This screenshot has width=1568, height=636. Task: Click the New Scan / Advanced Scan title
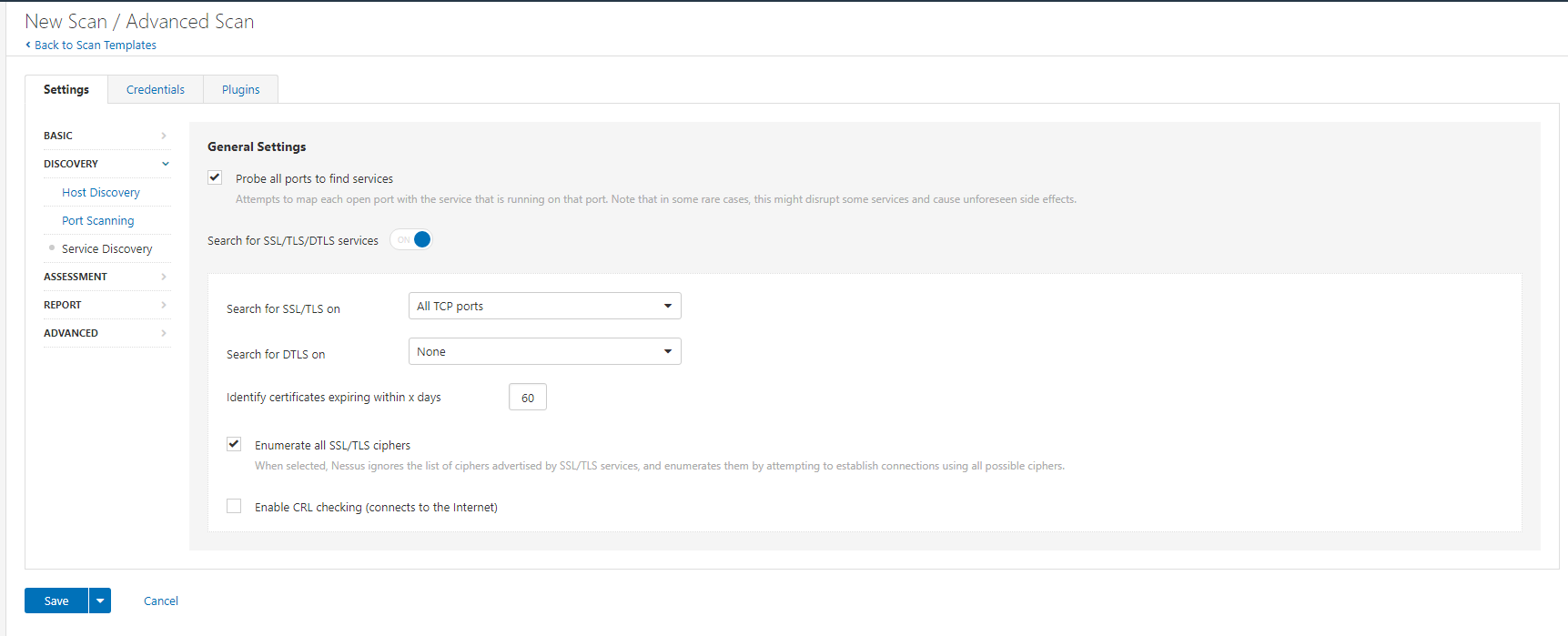click(x=139, y=21)
